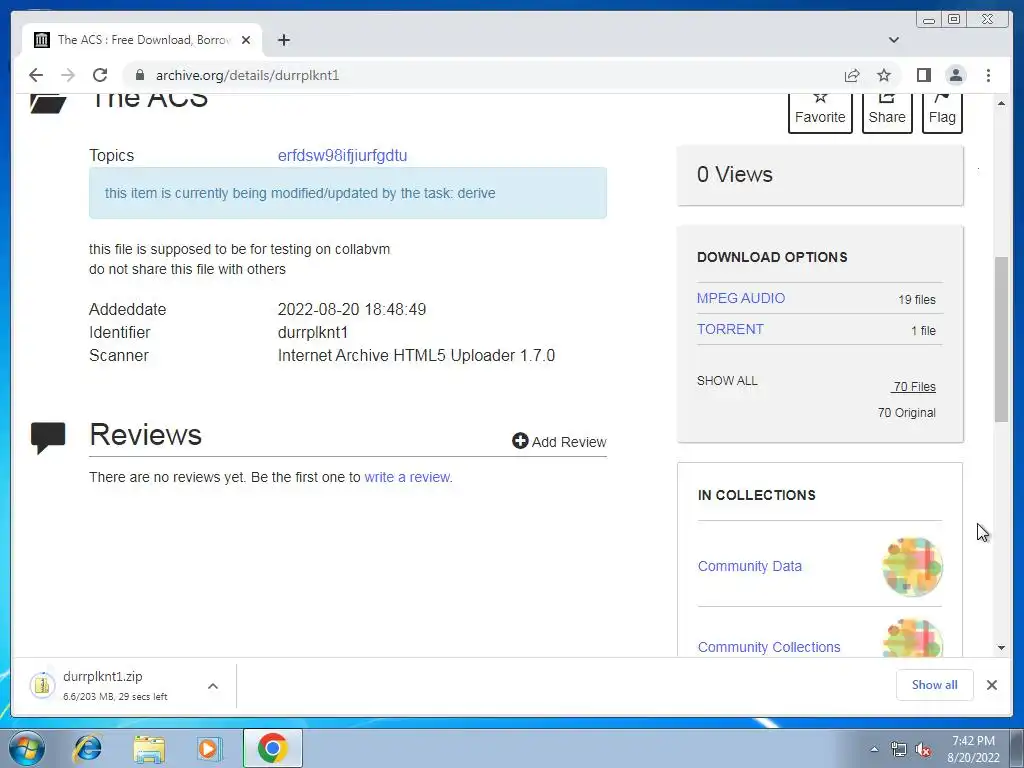Click the page scrollbar down arrow
This screenshot has height=768, width=1024.
click(1001, 648)
